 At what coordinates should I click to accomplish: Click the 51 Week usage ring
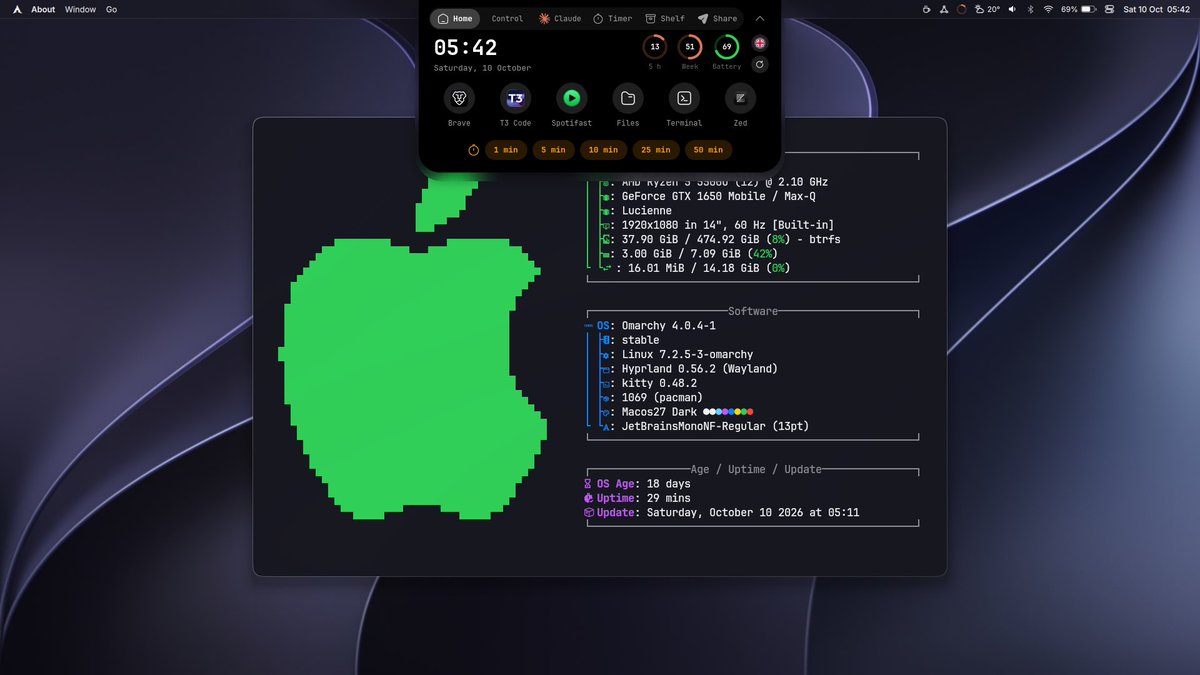tap(690, 47)
